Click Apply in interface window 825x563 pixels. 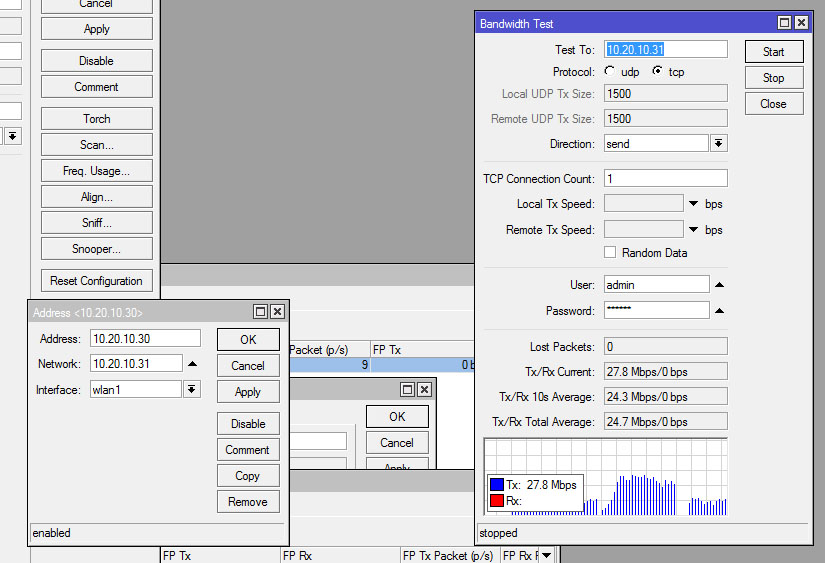(97, 29)
